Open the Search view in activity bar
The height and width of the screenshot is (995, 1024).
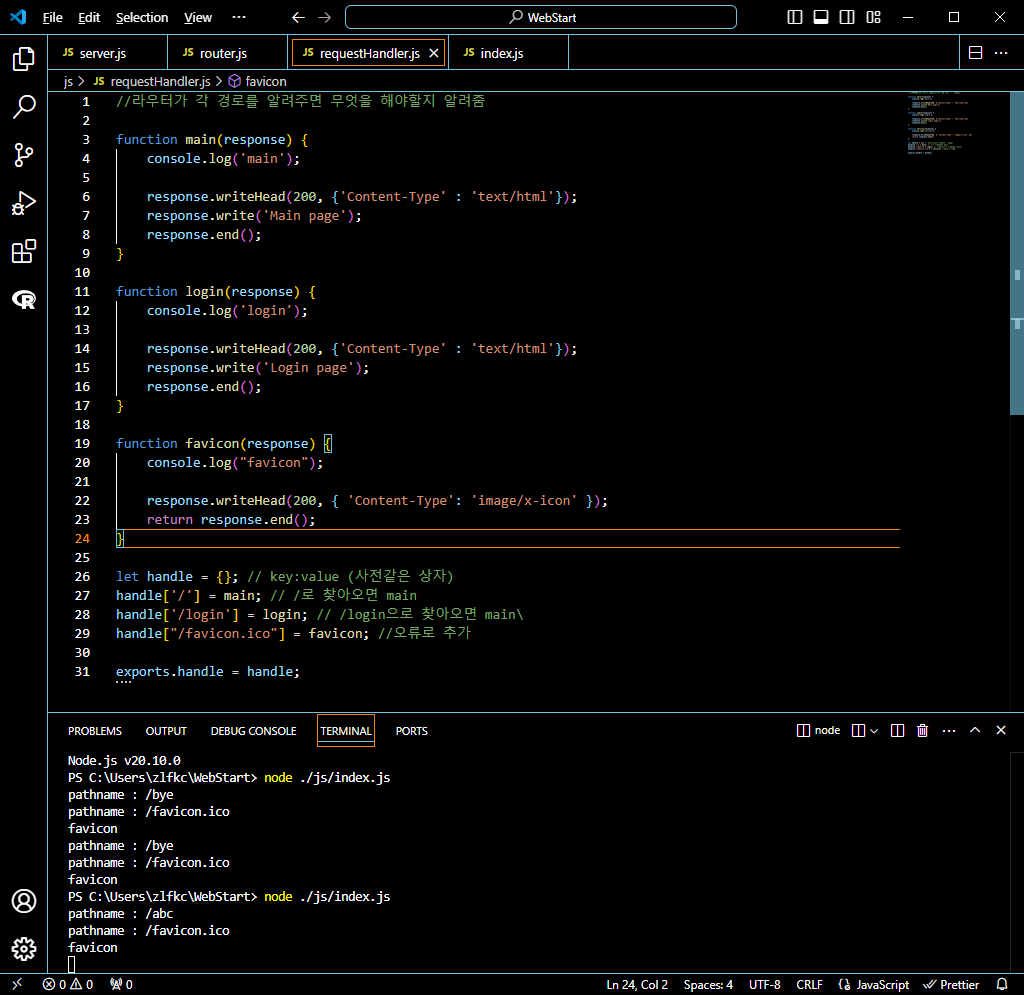[24, 107]
